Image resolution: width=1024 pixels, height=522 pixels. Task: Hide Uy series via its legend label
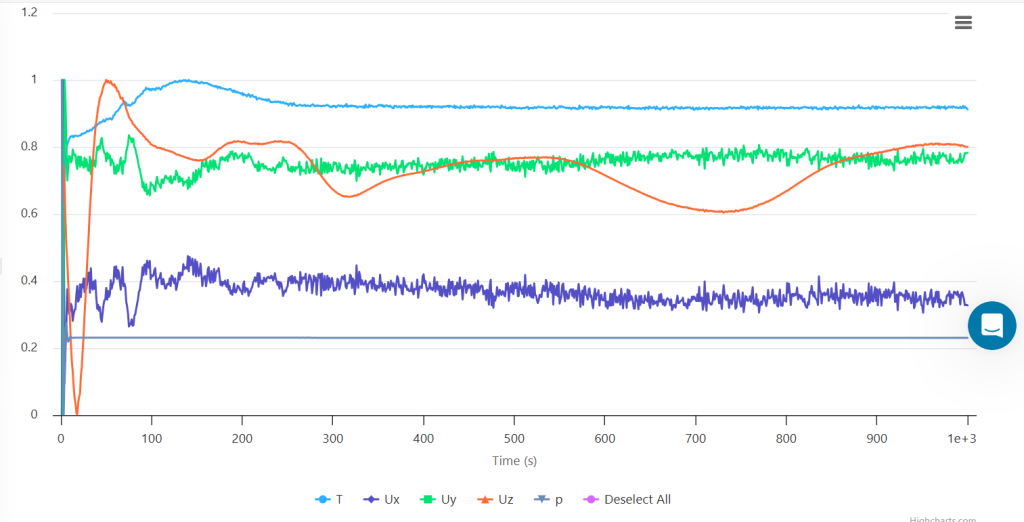point(449,499)
